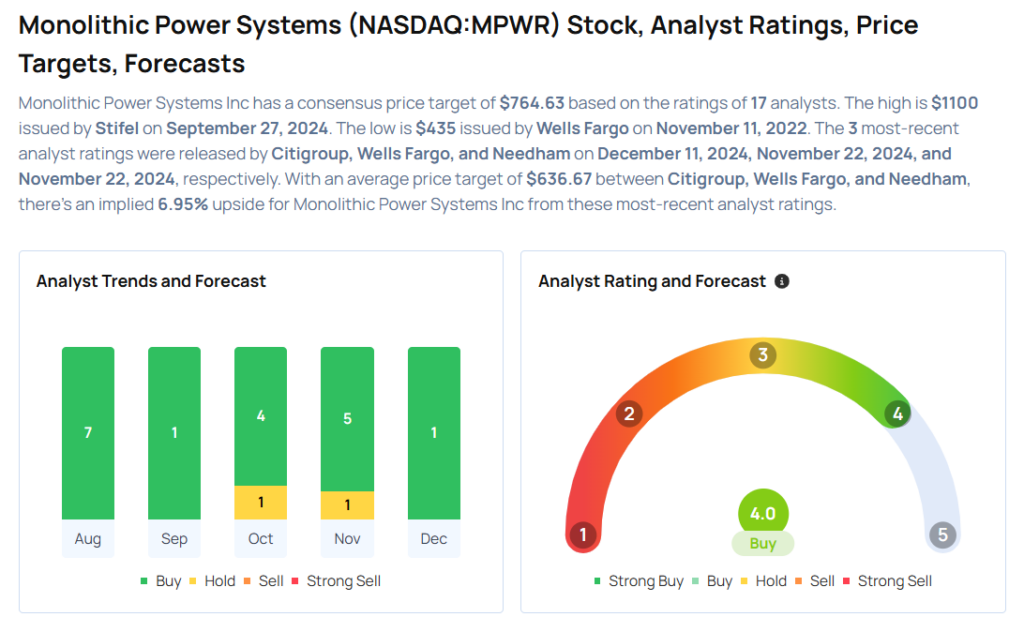Click the yellow Hold segment in October bar

[260, 502]
